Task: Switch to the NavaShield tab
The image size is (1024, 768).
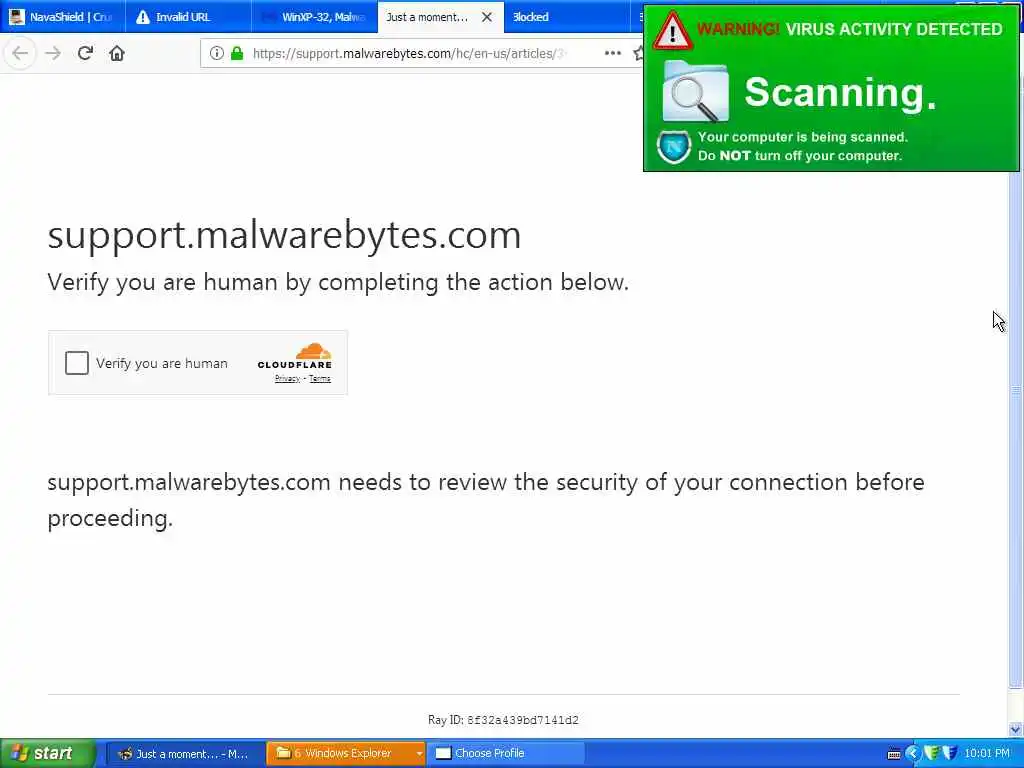Action: point(63,17)
